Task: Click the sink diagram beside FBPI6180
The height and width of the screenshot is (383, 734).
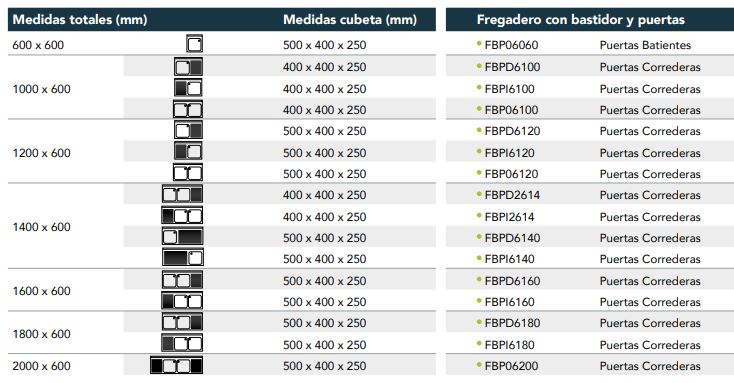Action: point(182,344)
